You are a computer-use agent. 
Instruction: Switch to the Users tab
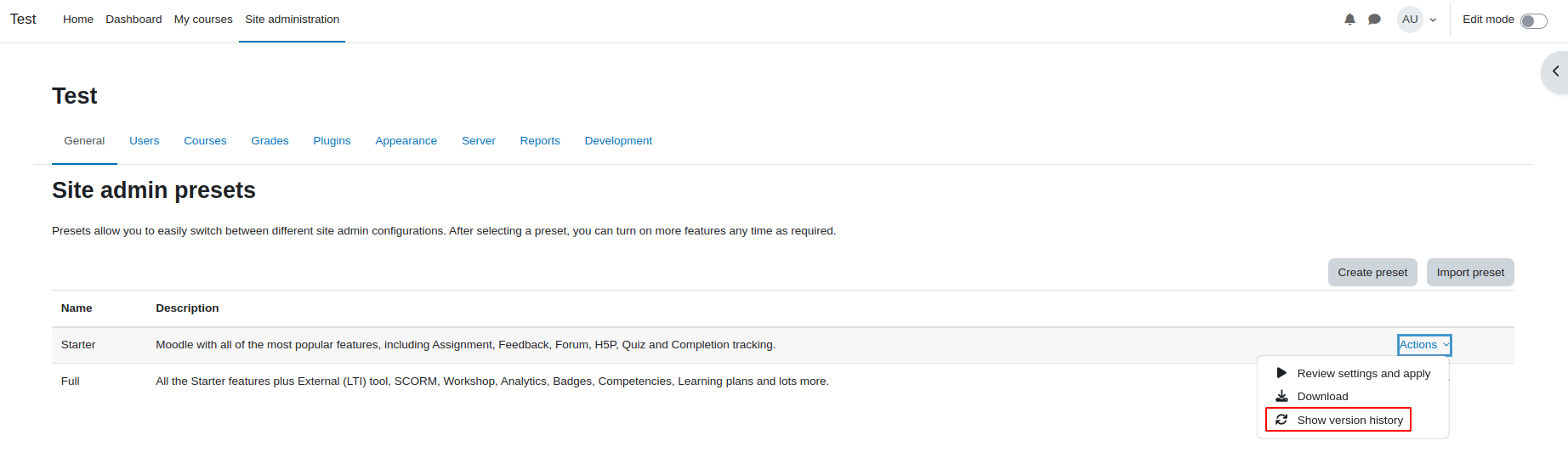point(145,141)
